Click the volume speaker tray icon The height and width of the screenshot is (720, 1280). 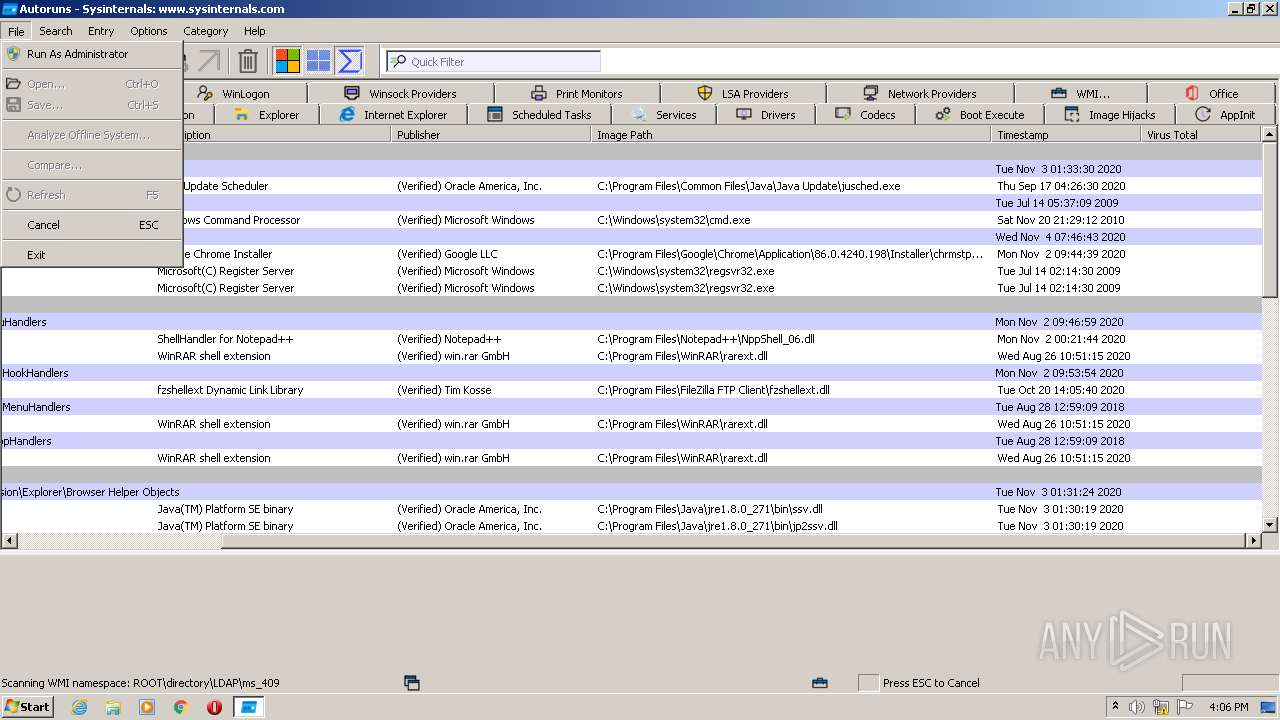(x=1137, y=707)
